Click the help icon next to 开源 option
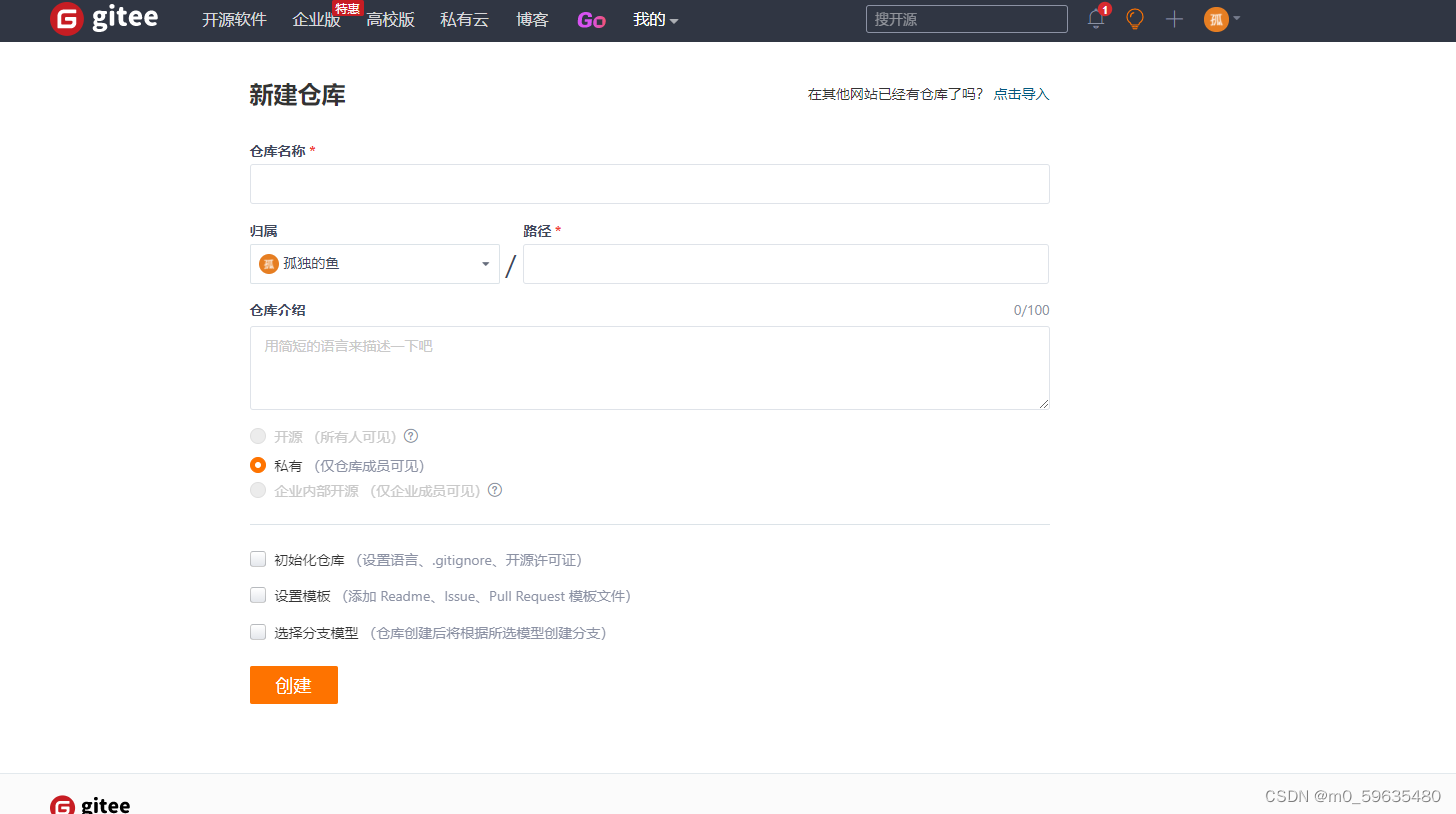This screenshot has height=814, width=1456. (411, 436)
